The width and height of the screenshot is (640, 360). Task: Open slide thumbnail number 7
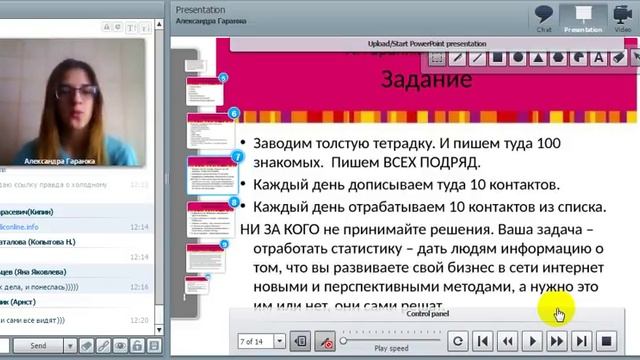click(213, 176)
